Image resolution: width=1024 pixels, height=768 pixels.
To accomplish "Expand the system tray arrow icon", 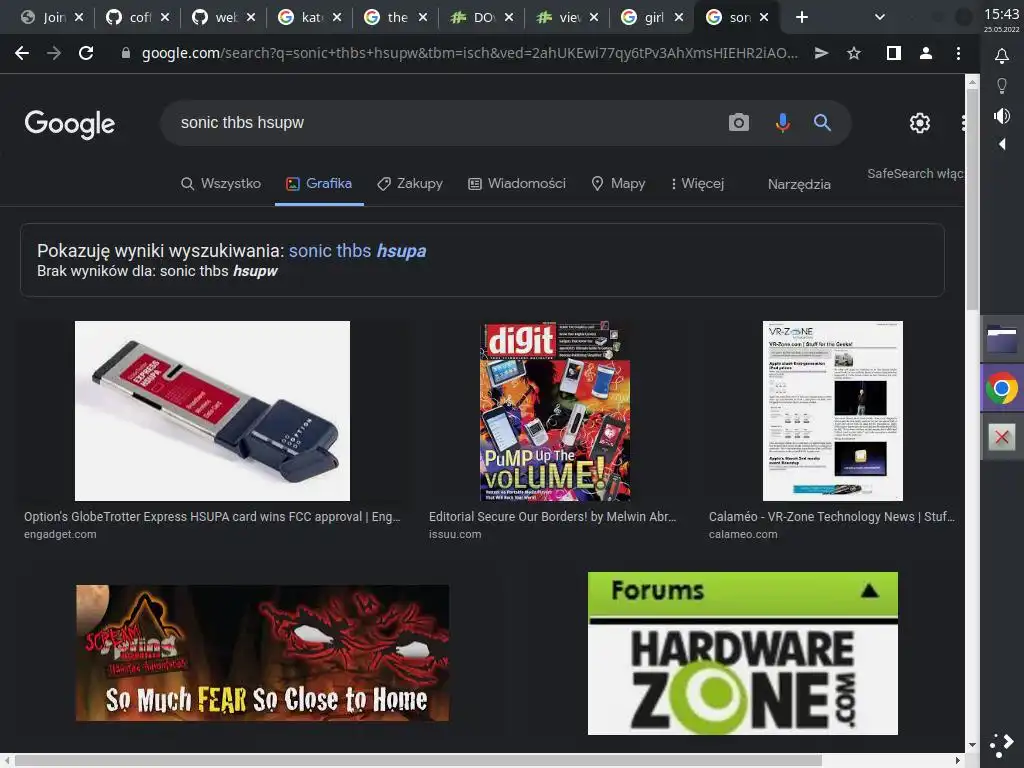I will [1002, 144].
